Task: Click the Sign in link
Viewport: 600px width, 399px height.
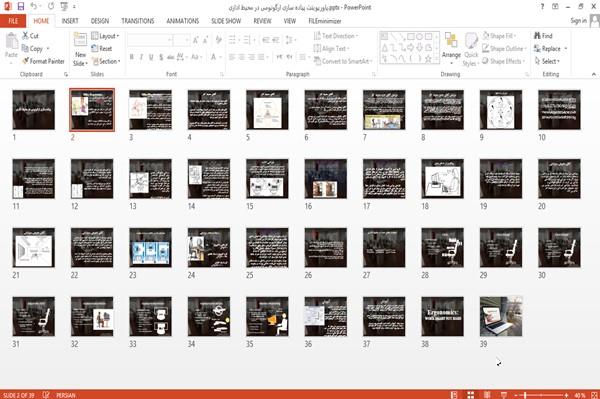Action: click(578, 21)
